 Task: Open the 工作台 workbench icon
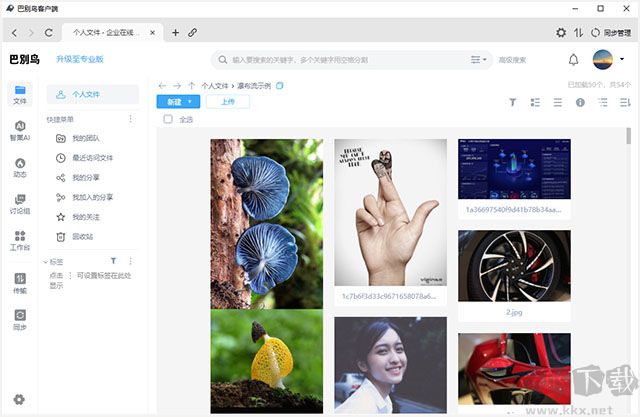(20, 241)
